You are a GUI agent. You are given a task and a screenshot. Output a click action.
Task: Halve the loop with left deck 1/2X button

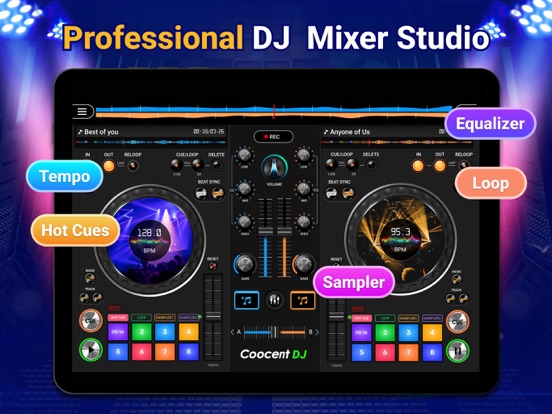pyautogui.click(x=176, y=164)
